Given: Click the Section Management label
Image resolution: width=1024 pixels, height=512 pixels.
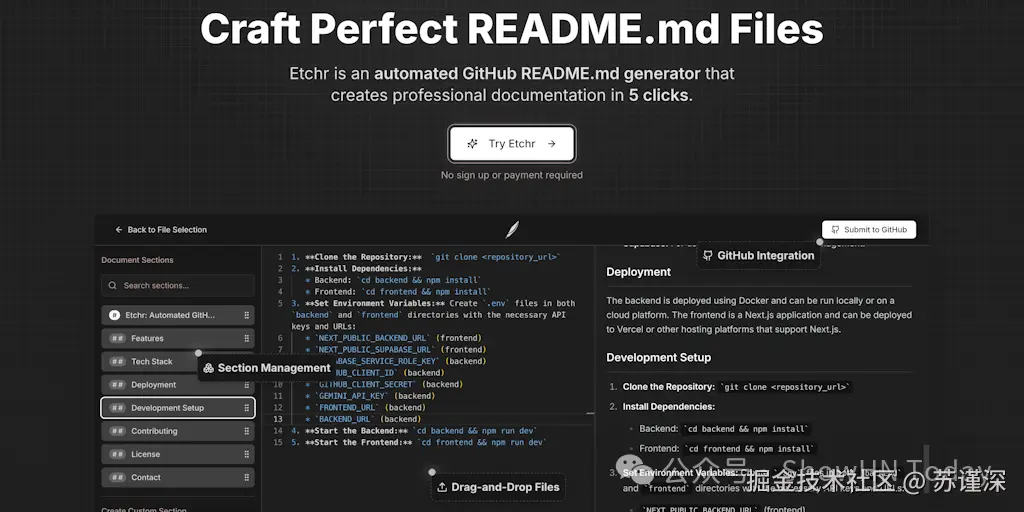Looking at the screenshot, I should click(x=274, y=368).
